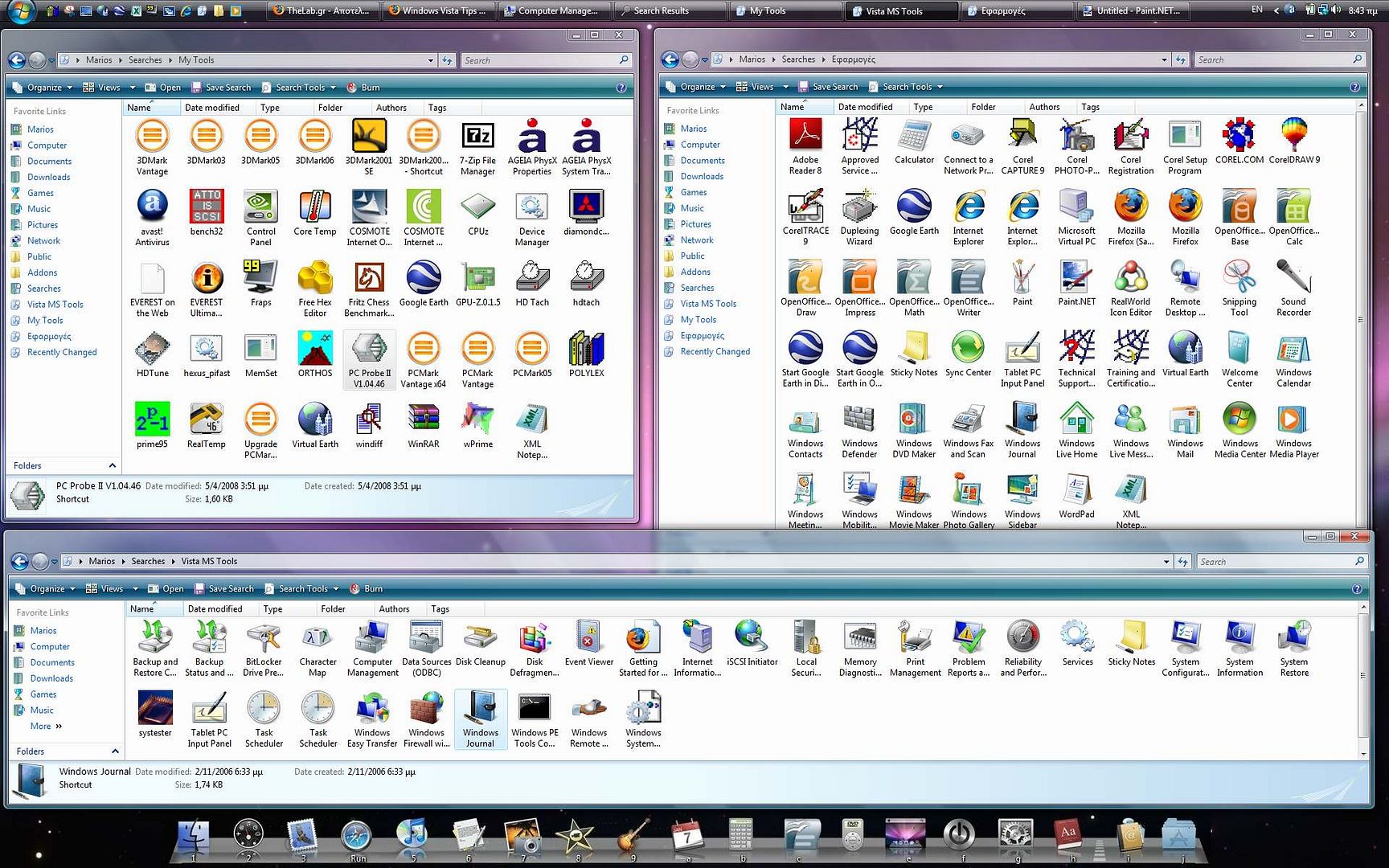Open address bar history dropdown in My Tools

click(x=431, y=60)
